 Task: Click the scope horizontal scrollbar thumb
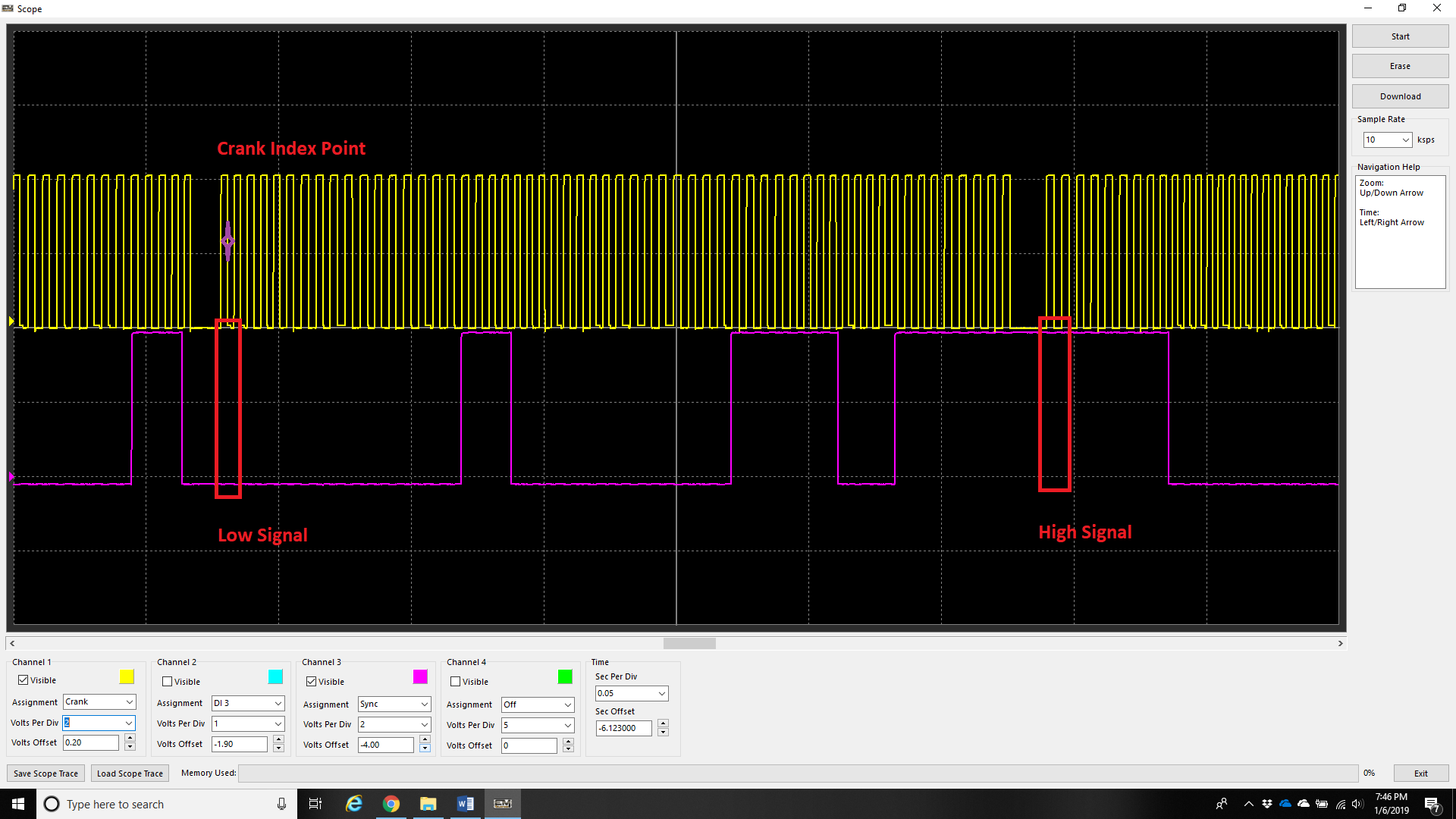tap(689, 643)
